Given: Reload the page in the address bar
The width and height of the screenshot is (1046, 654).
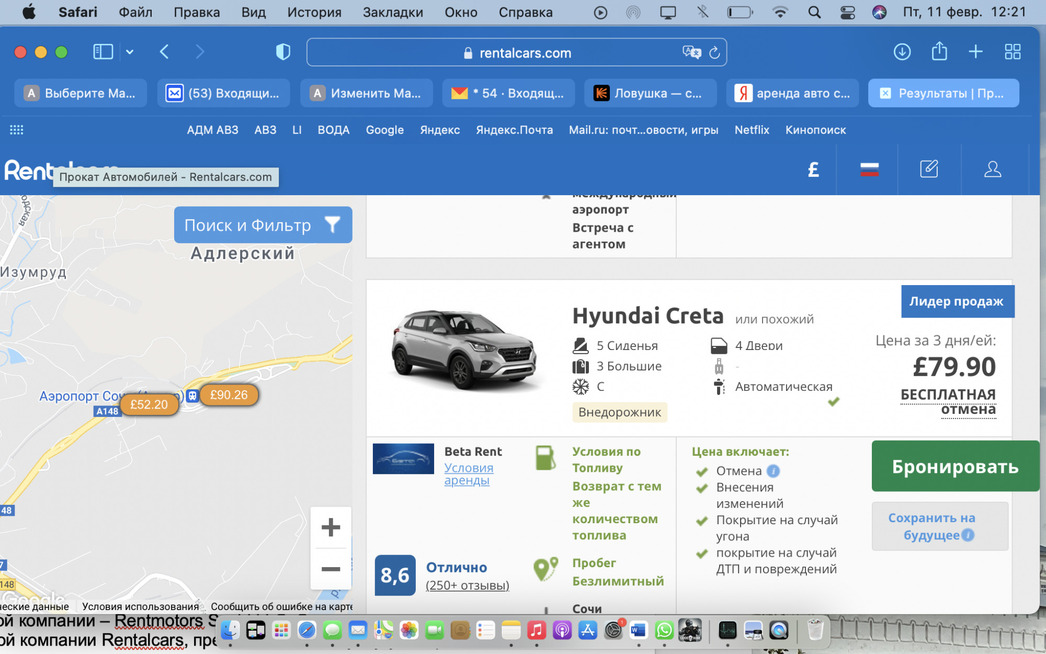Looking at the screenshot, I should (x=714, y=53).
